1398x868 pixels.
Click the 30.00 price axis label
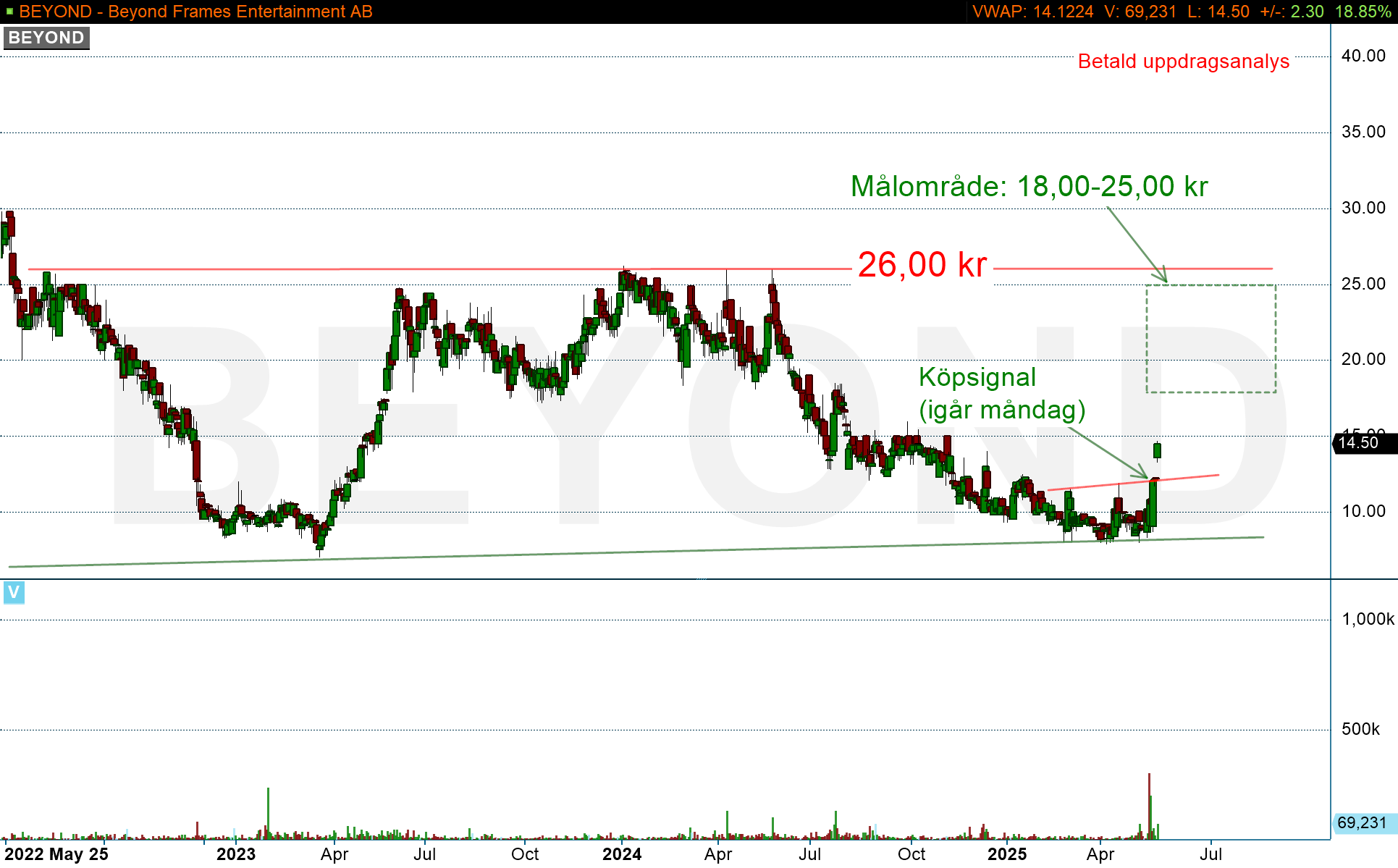click(1363, 208)
